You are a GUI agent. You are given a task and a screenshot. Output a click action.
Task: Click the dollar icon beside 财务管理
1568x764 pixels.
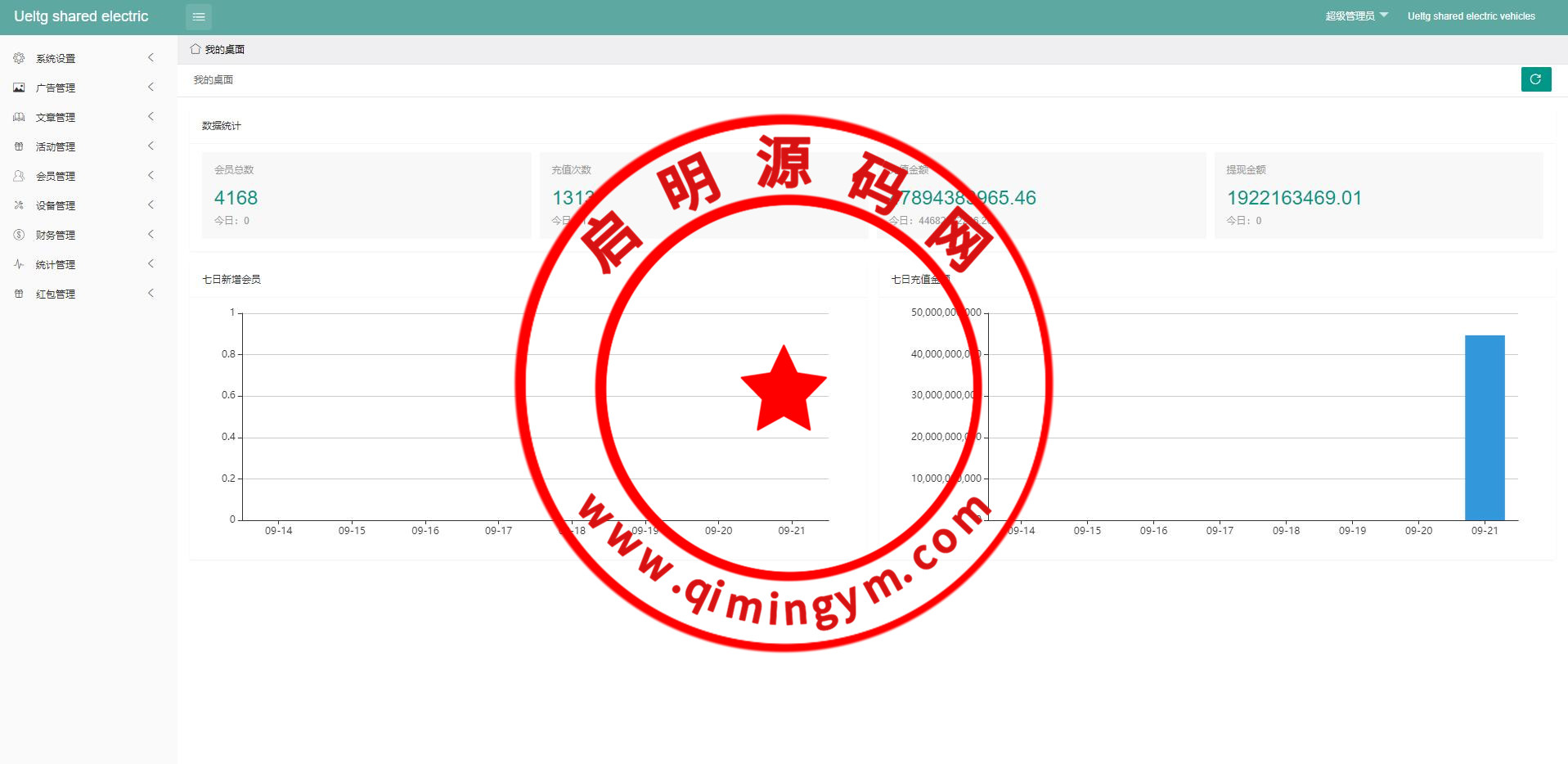point(19,235)
